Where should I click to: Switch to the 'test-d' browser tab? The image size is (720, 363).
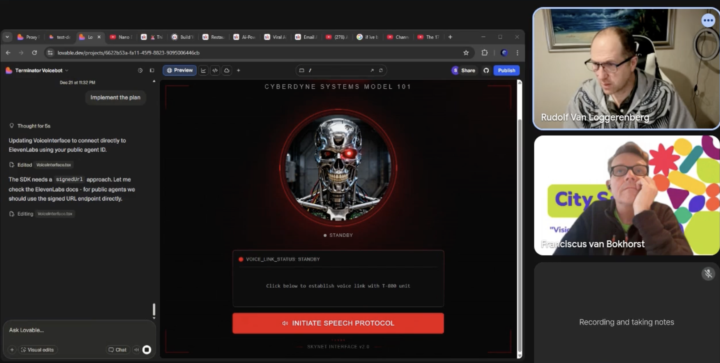(x=60, y=37)
